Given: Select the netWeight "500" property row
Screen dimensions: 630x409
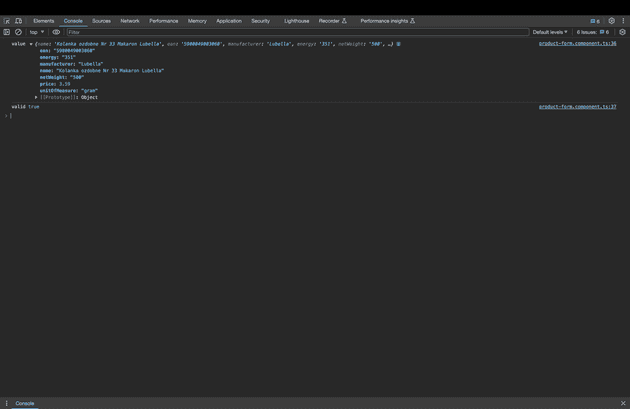Looking at the screenshot, I should point(61,77).
